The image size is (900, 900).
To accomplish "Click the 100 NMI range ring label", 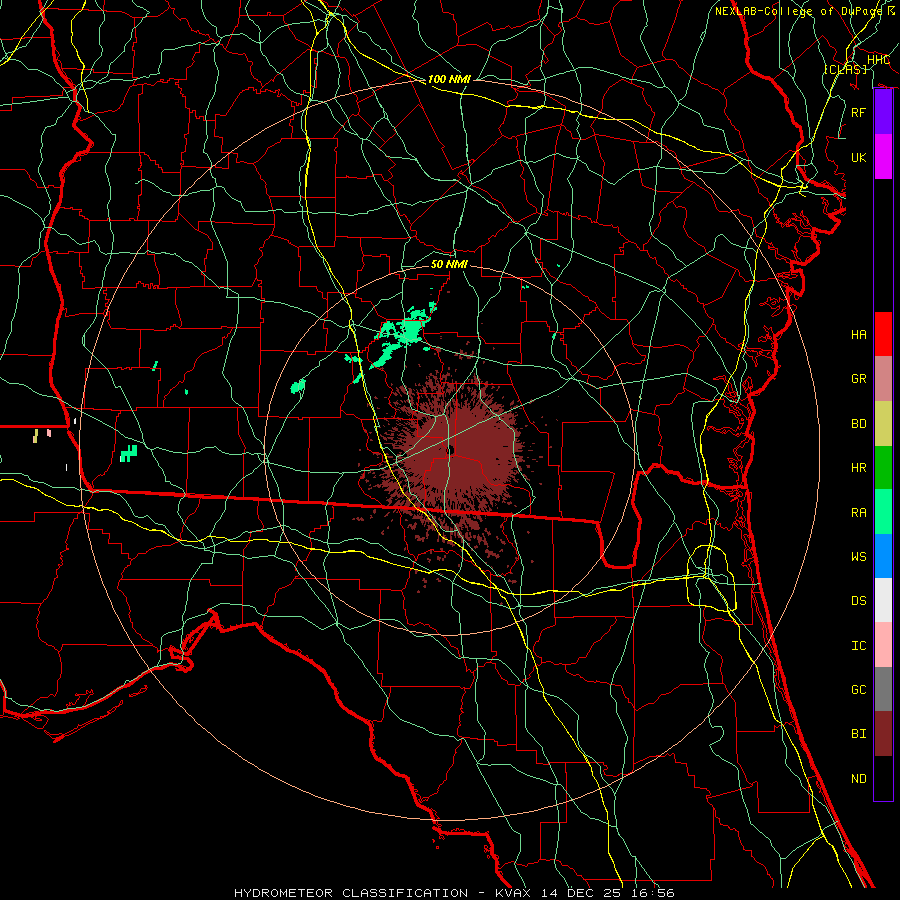I will click(449, 79).
